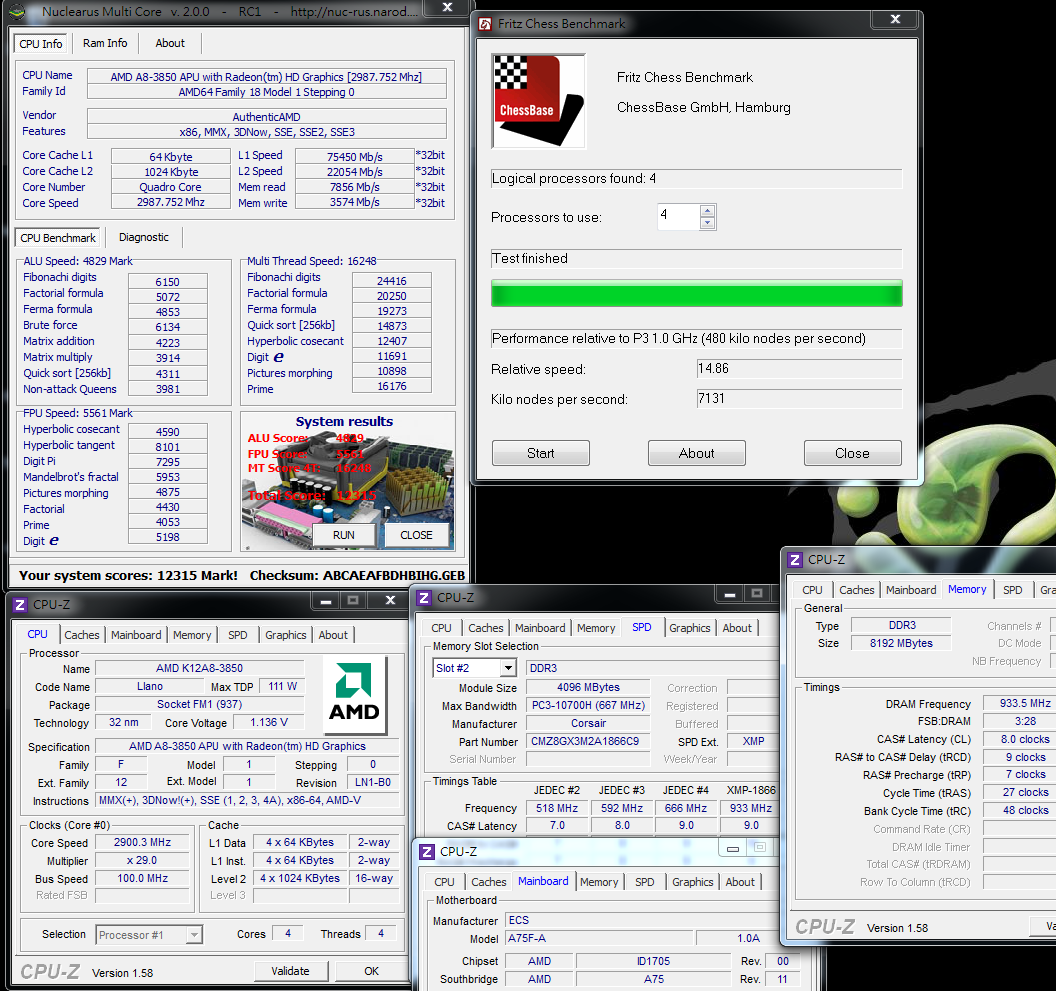This screenshot has height=991, width=1056.
Task: Switch to Caches tab in CPU-Z Mainboard window
Action: tap(489, 882)
